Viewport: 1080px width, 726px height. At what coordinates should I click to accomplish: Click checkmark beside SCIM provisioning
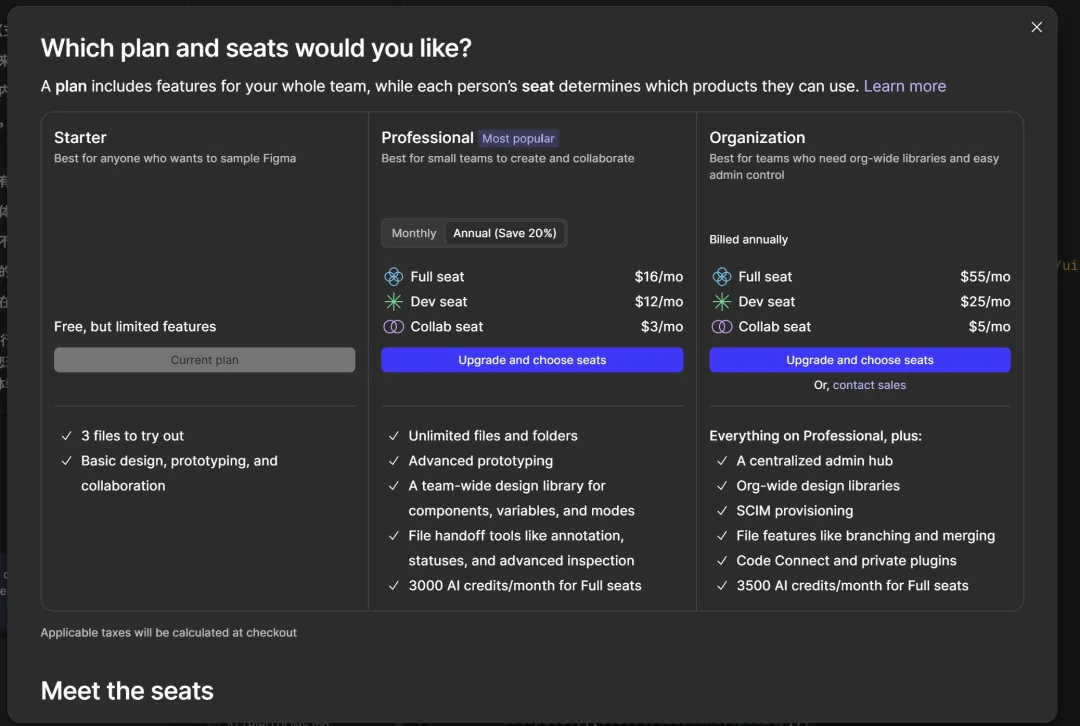click(x=722, y=511)
